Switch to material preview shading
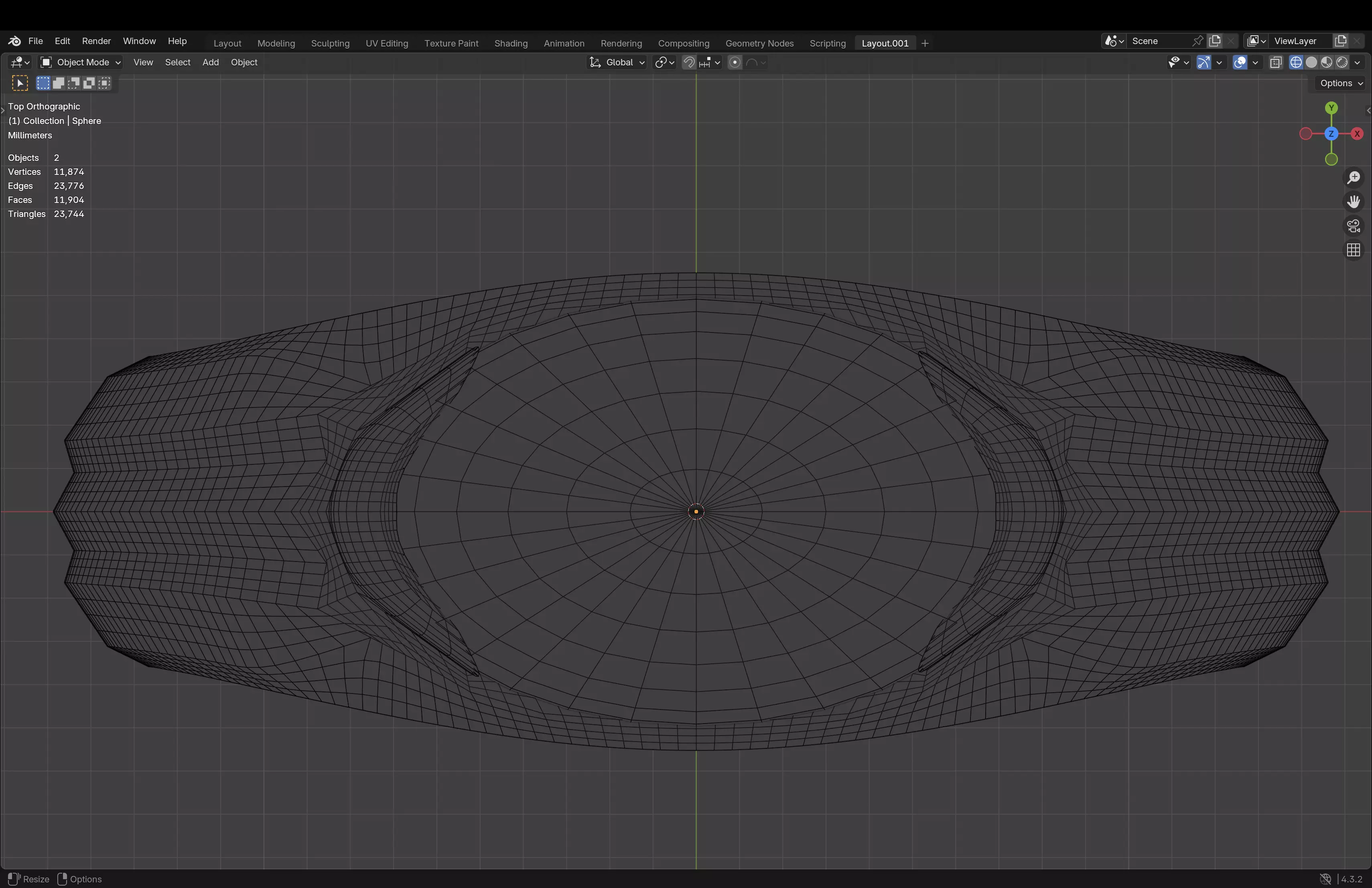Viewport: 1372px width, 888px height. click(x=1326, y=62)
